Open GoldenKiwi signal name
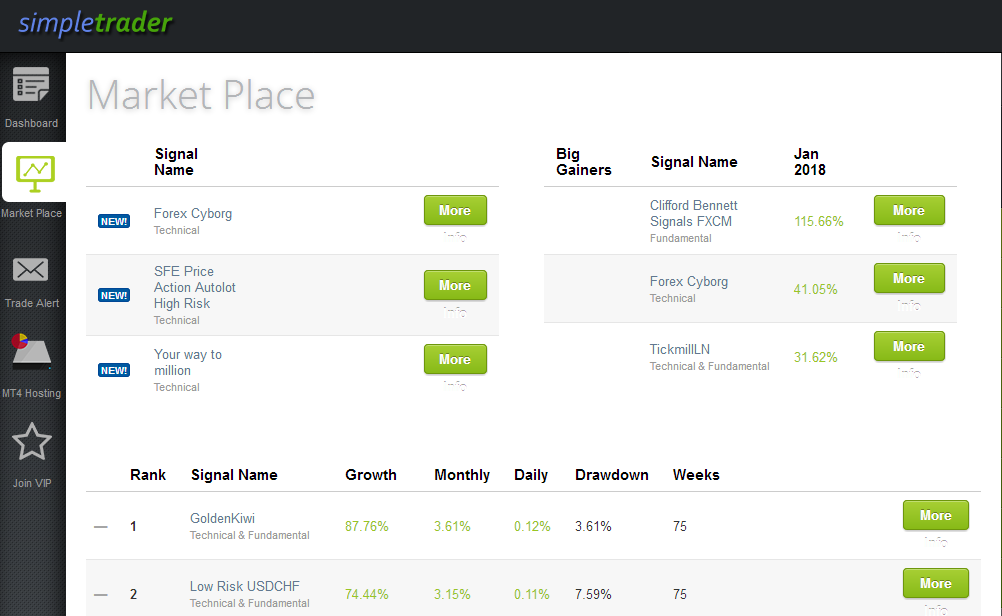Viewport: 1002px width, 616px height. (x=222, y=518)
